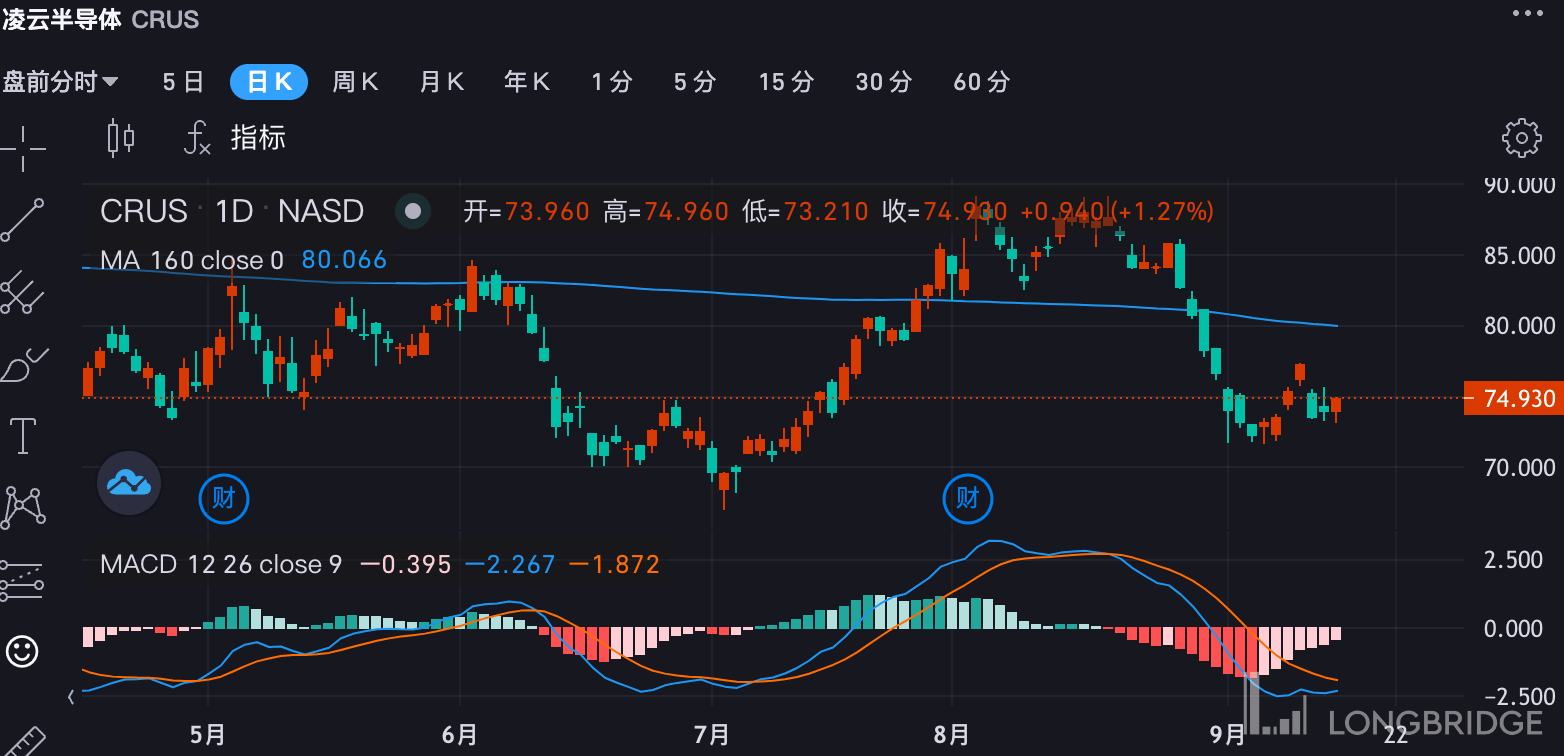1564x756 pixels.
Task: Click the 凌云半导体 CRUS title
Action: (x=100, y=19)
